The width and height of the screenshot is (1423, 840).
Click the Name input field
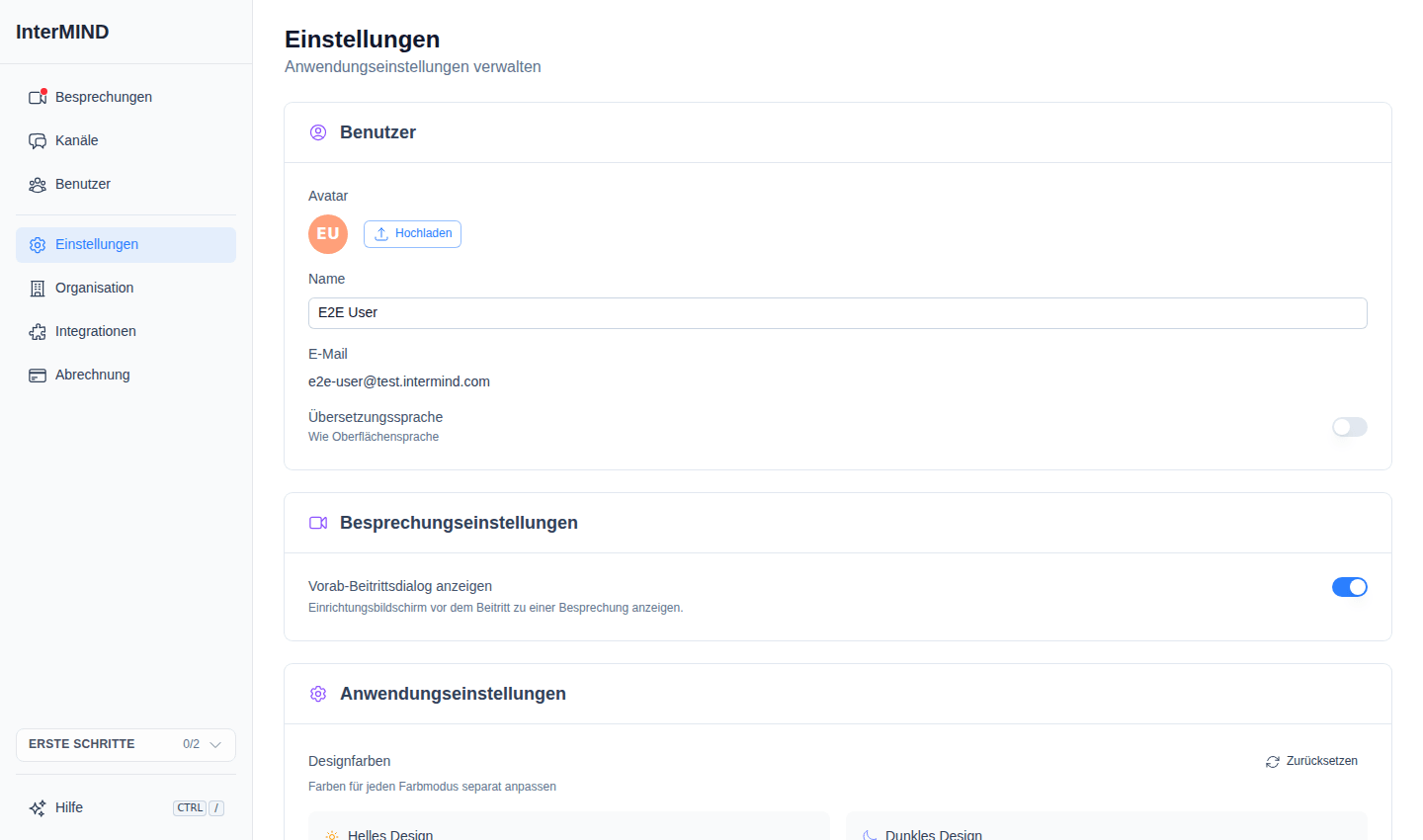coord(838,313)
